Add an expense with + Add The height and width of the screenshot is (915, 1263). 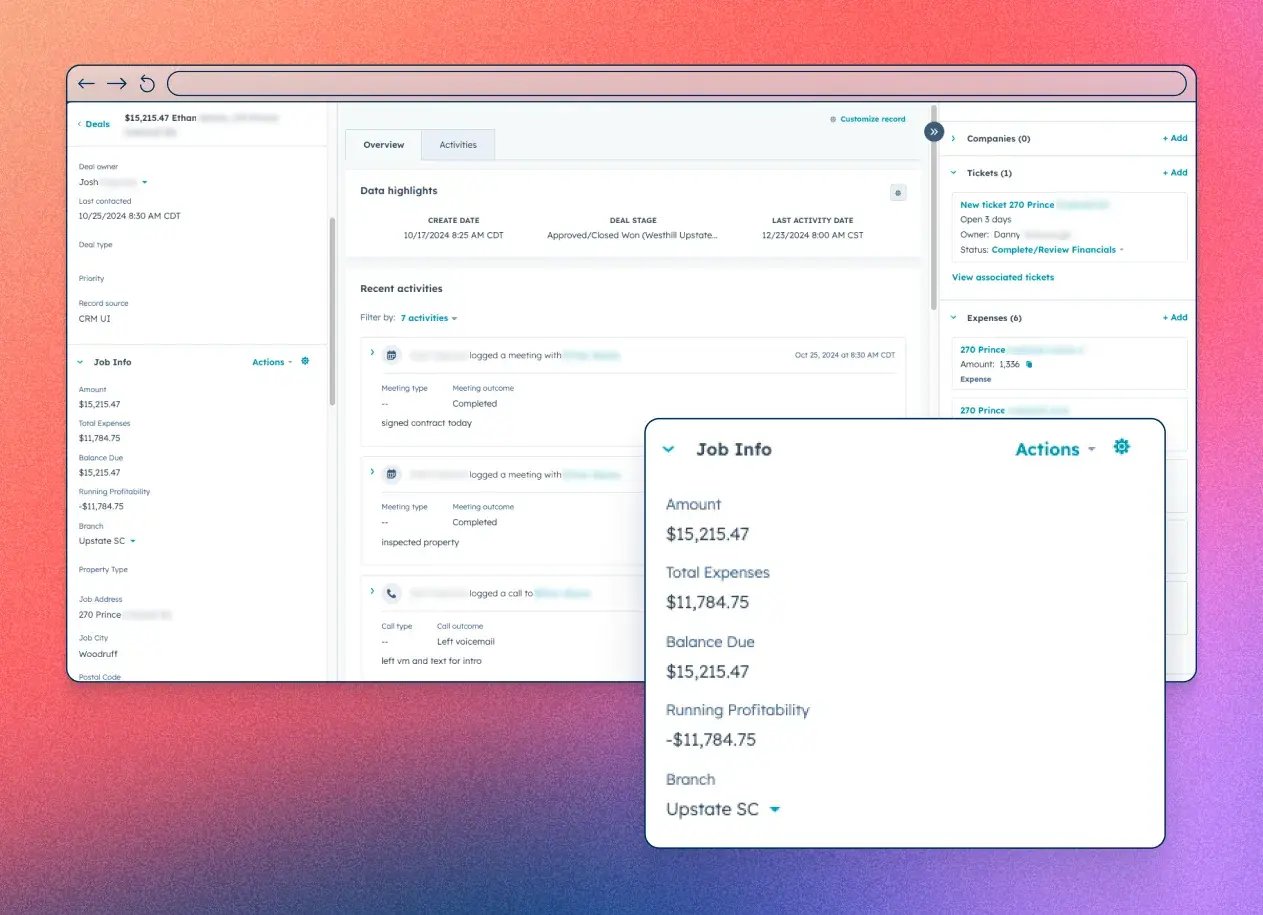(1175, 318)
